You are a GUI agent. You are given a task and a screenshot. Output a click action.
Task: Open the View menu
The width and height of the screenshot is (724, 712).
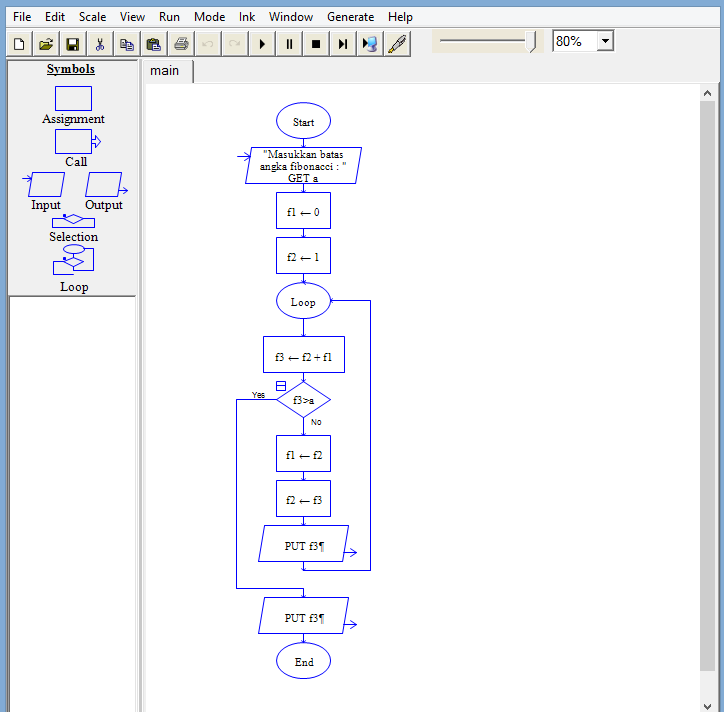132,17
